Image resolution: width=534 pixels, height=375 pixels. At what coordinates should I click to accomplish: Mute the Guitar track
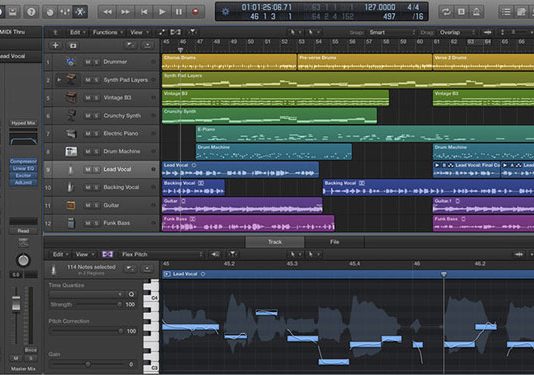click(88, 205)
